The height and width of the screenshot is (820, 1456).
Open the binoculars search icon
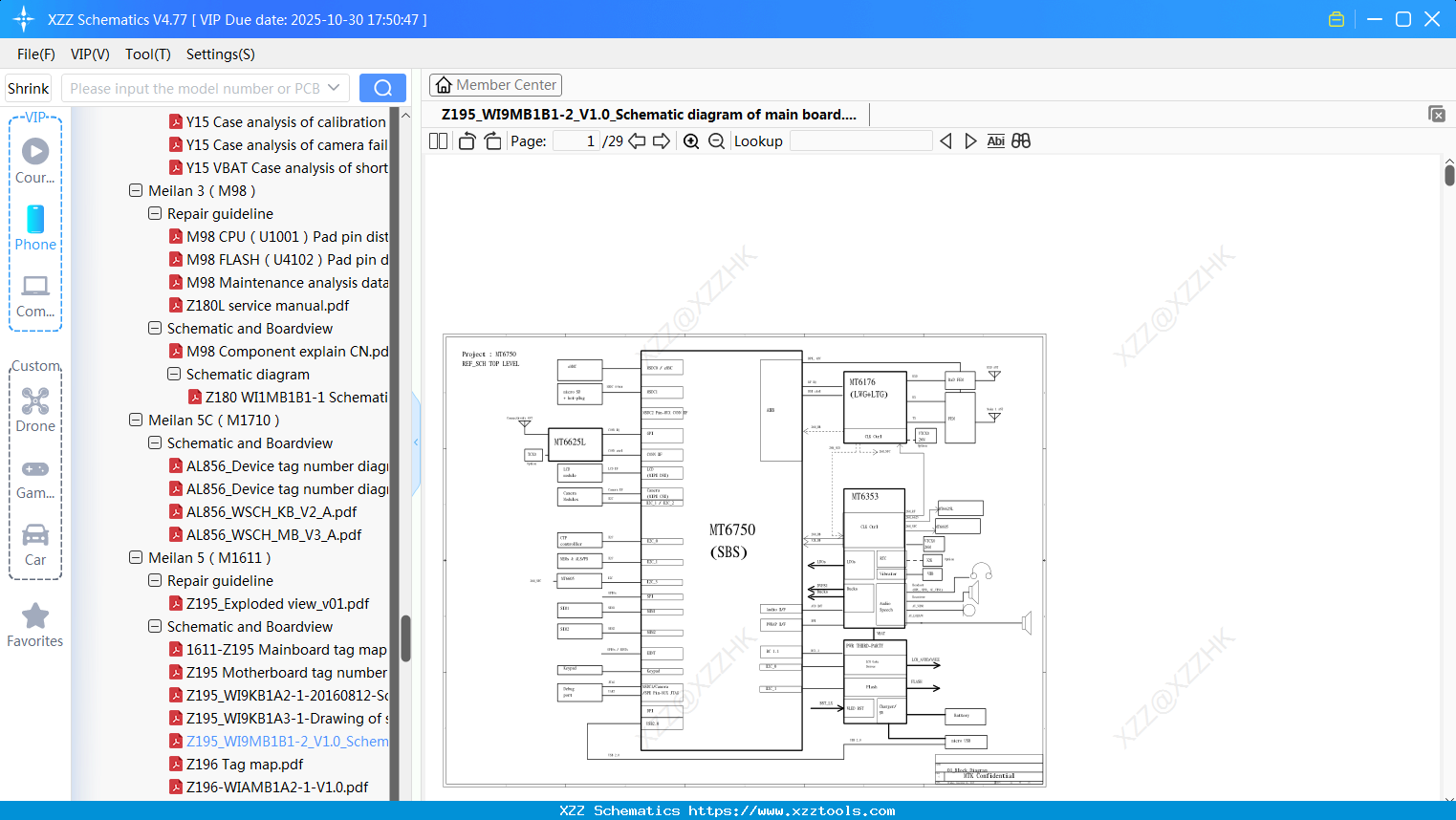tap(1021, 140)
